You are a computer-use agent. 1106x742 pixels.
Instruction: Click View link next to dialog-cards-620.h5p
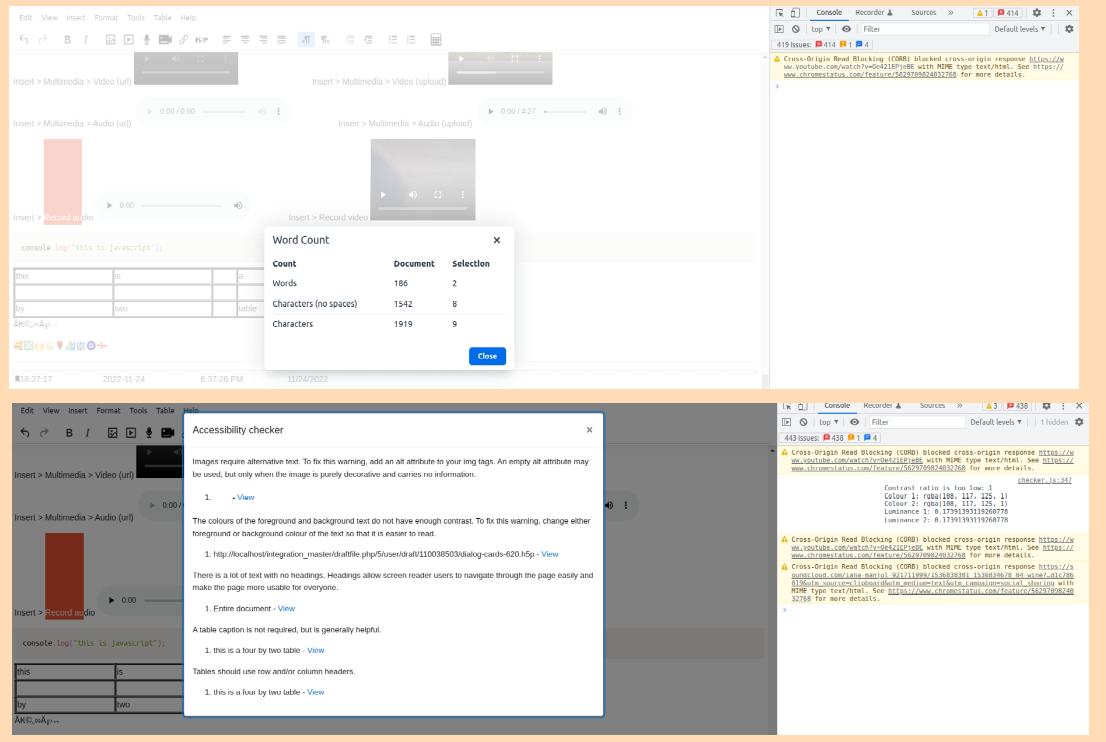549,554
